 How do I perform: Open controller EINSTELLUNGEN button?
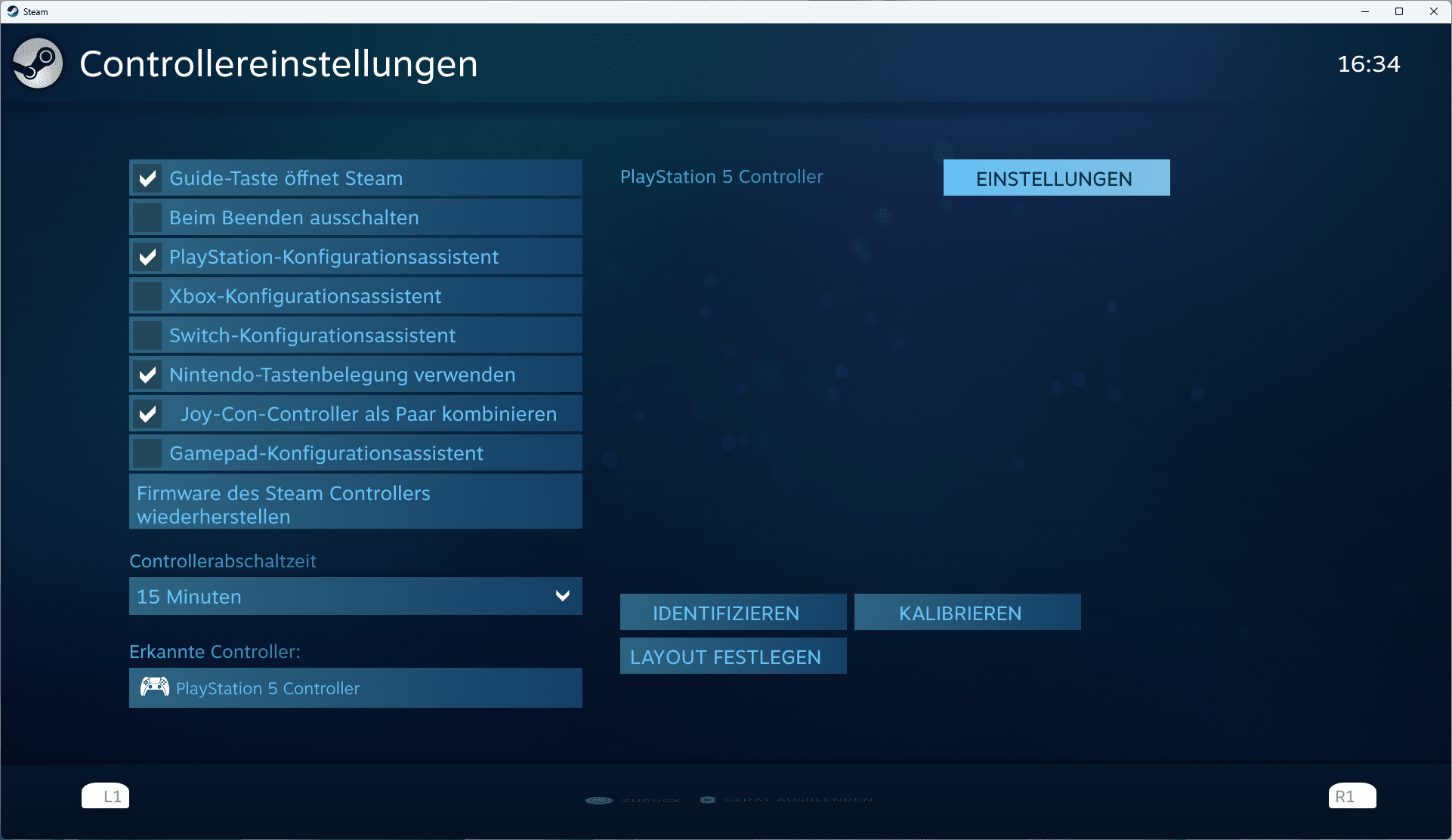1055,178
